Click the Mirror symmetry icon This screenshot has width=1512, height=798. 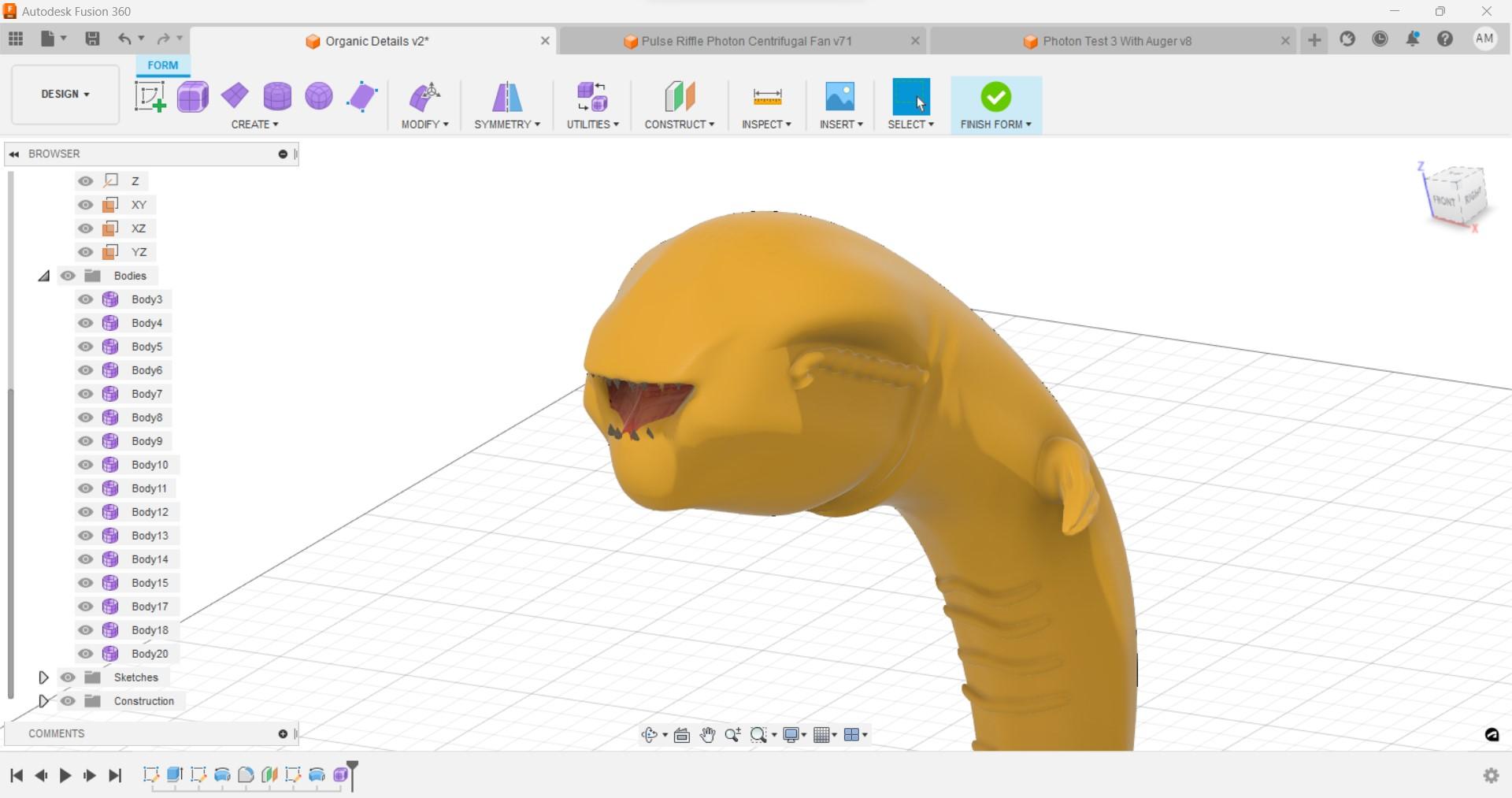pyautogui.click(x=507, y=96)
